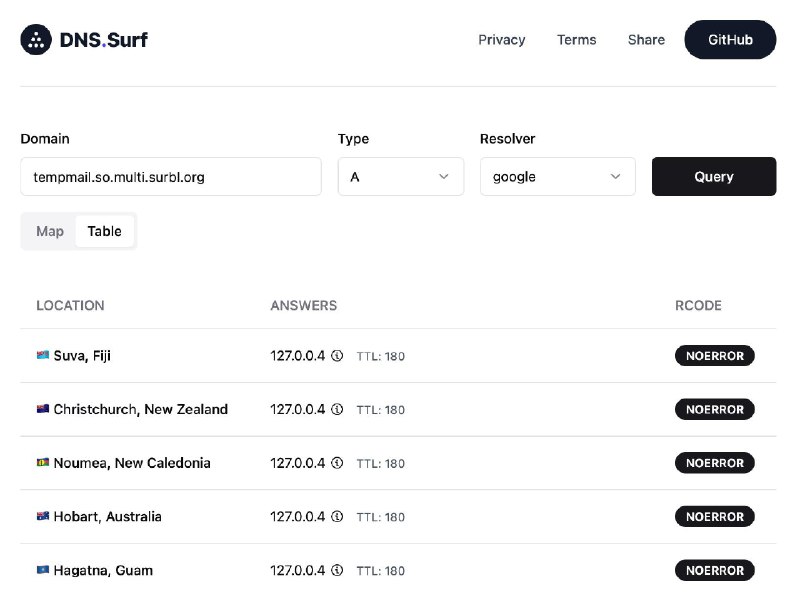The width and height of the screenshot is (800, 596).
Task: Open the GitHub button
Action: click(x=729, y=40)
